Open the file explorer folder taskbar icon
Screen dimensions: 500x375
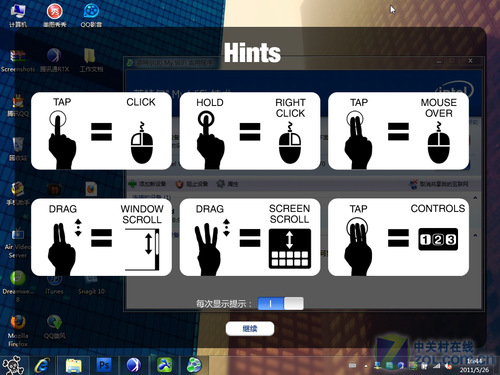(x=73, y=365)
